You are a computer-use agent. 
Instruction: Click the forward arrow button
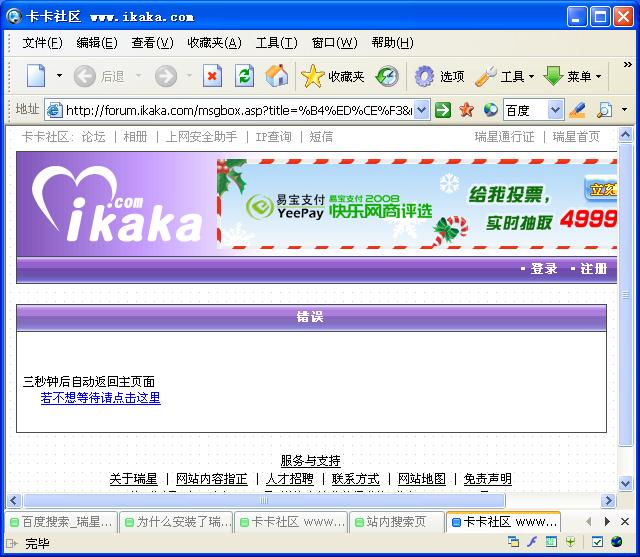[x=166, y=76]
